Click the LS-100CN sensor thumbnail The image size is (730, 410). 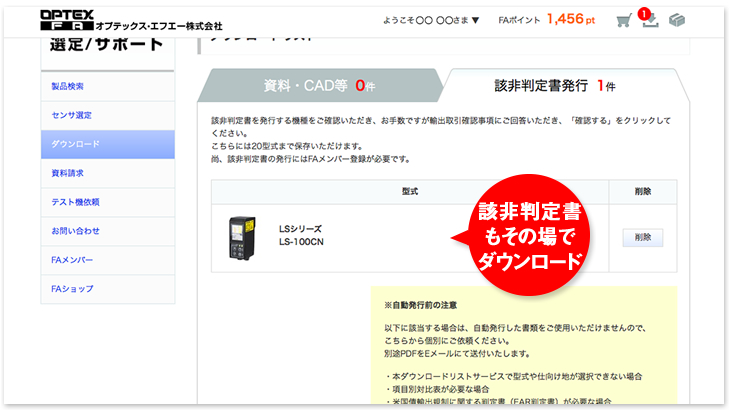pos(243,236)
